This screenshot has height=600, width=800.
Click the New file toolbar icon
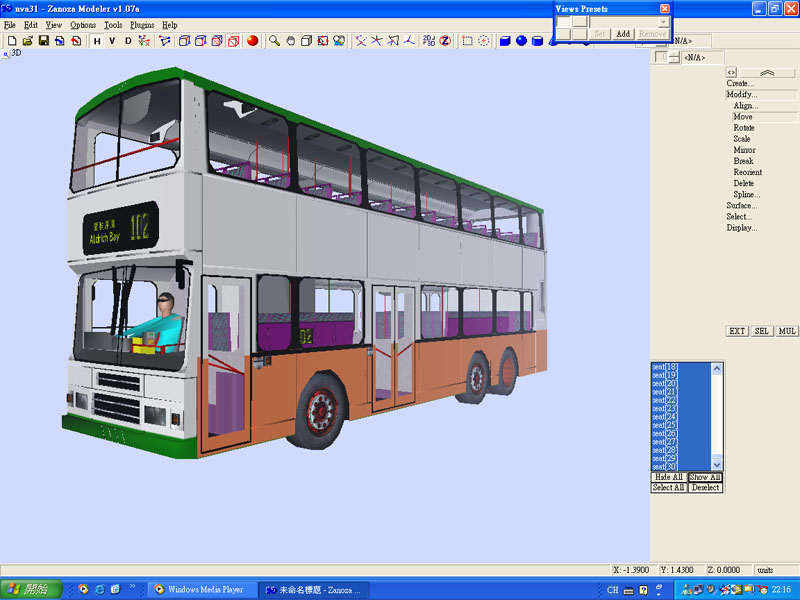pos(11,41)
